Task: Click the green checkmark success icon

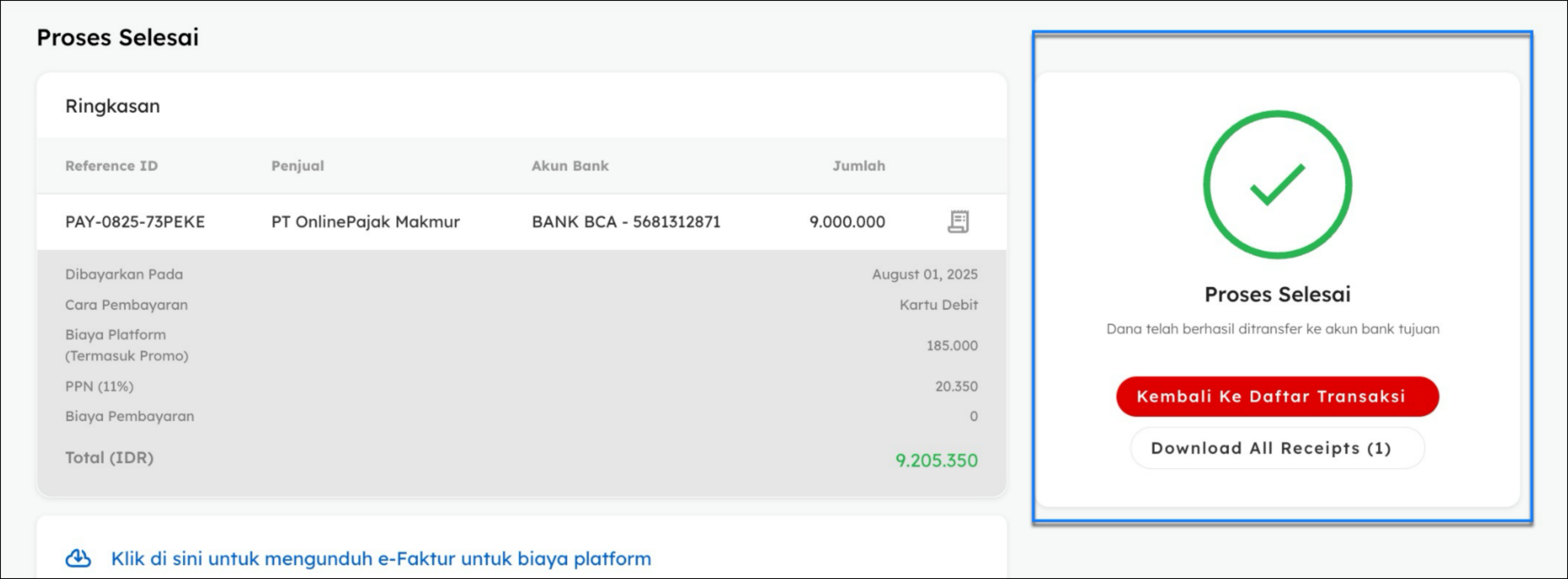Action: click(x=1277, y=184)
